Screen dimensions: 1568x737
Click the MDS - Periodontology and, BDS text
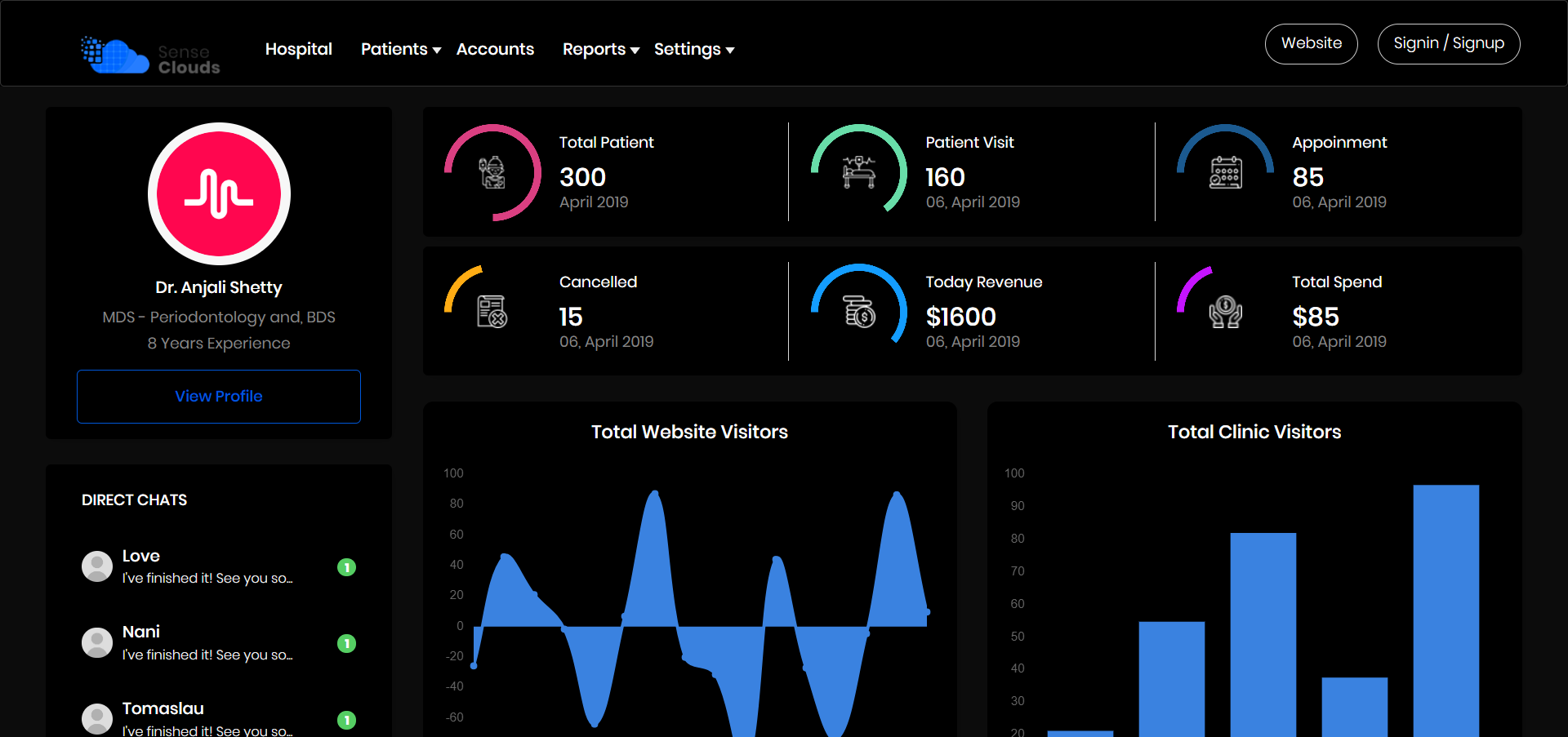(x=219, y=317)
